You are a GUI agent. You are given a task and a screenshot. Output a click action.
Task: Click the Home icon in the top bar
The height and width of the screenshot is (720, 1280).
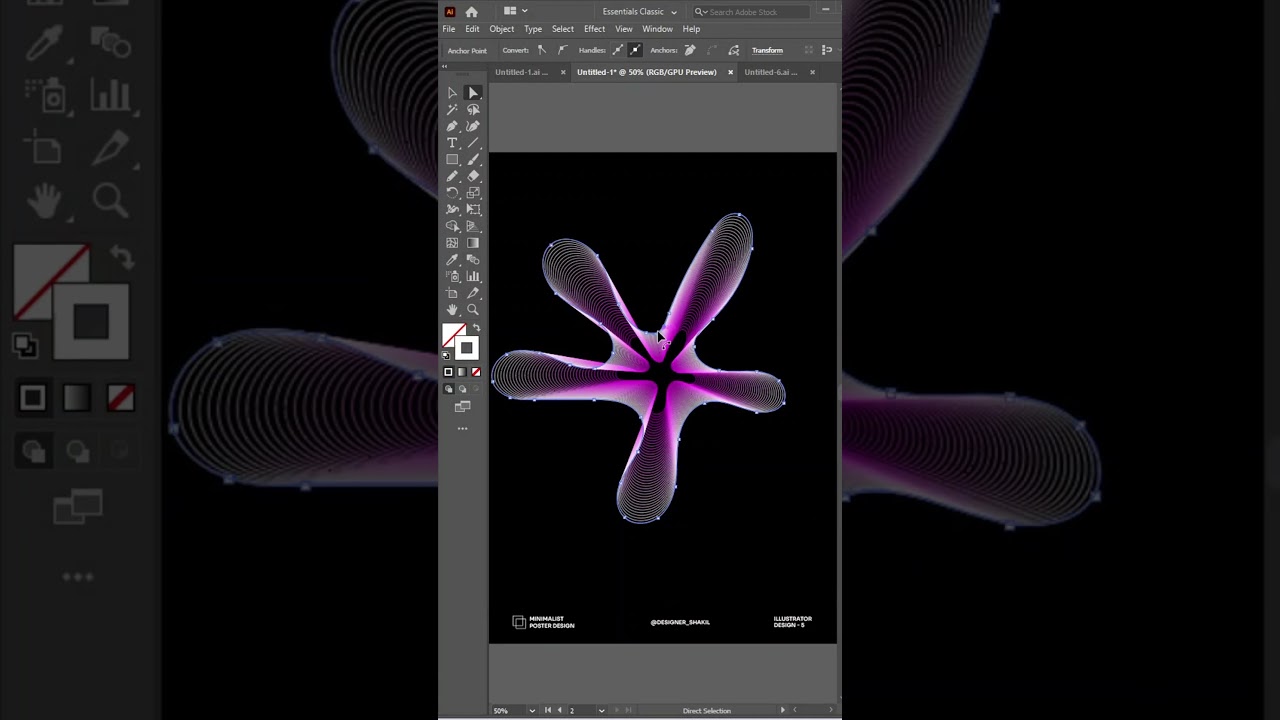471,12
